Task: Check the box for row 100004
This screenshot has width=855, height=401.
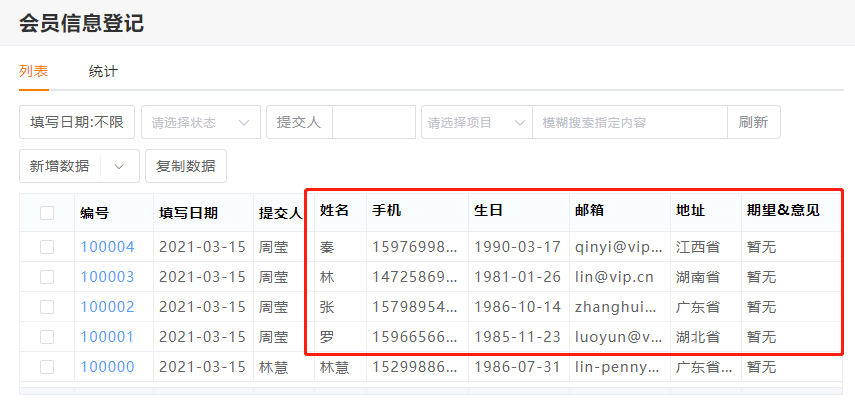Action: [47, 247]
